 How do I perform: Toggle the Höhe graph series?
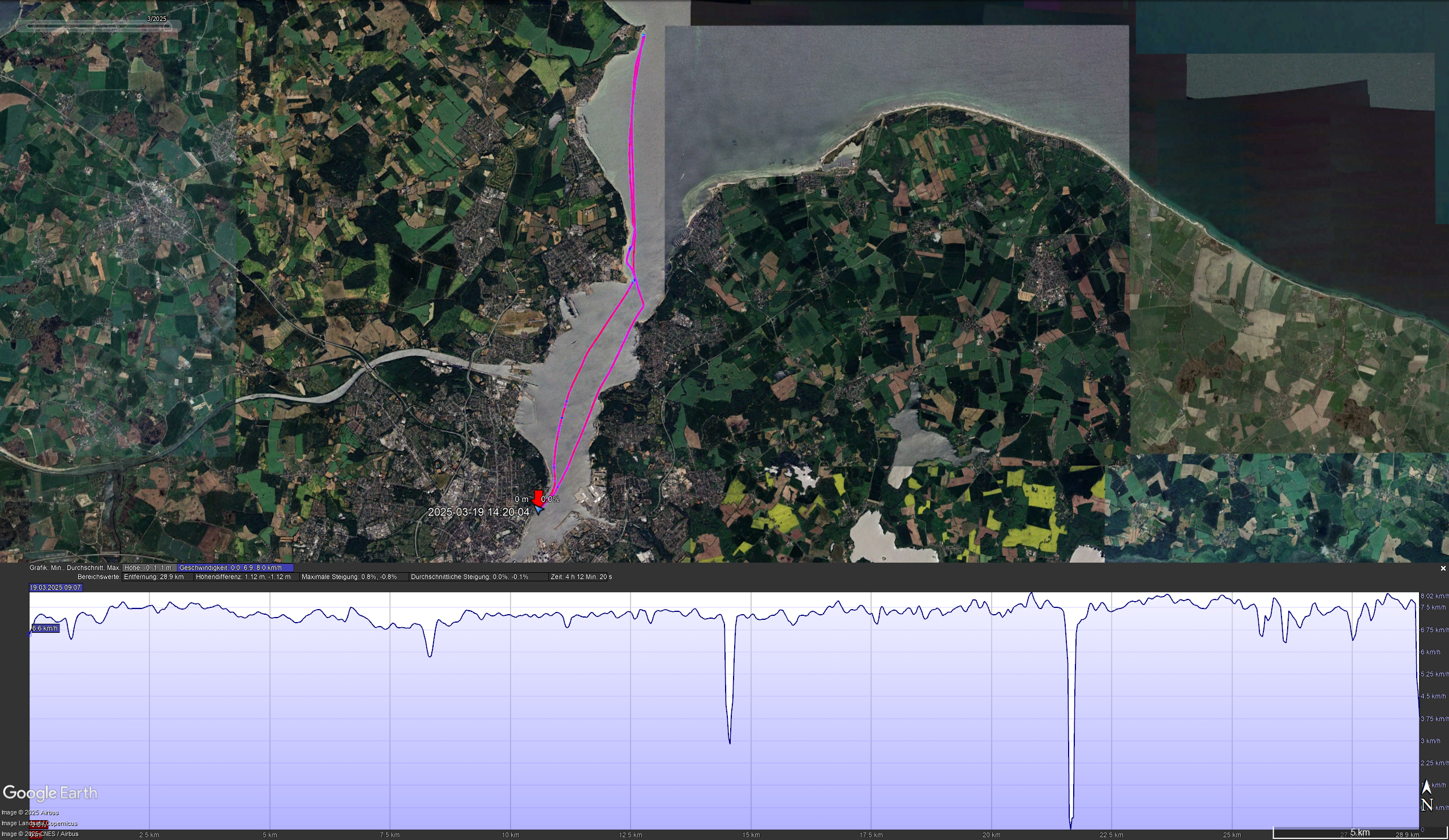pos(148,568)
